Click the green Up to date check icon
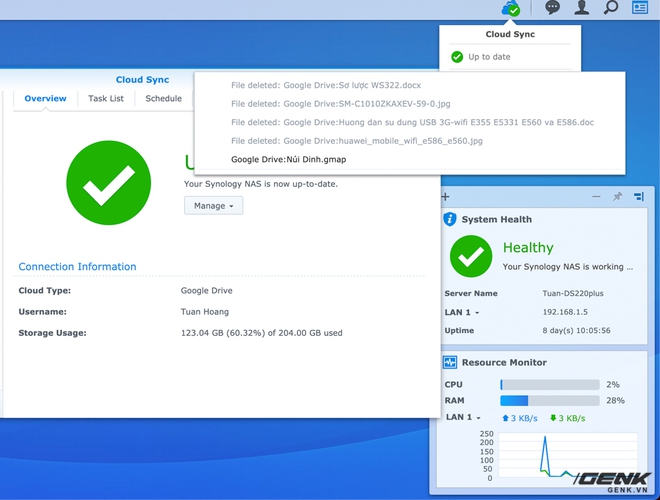Image resolution: width=660 pixels, height=500 pixels. (457, 57)
